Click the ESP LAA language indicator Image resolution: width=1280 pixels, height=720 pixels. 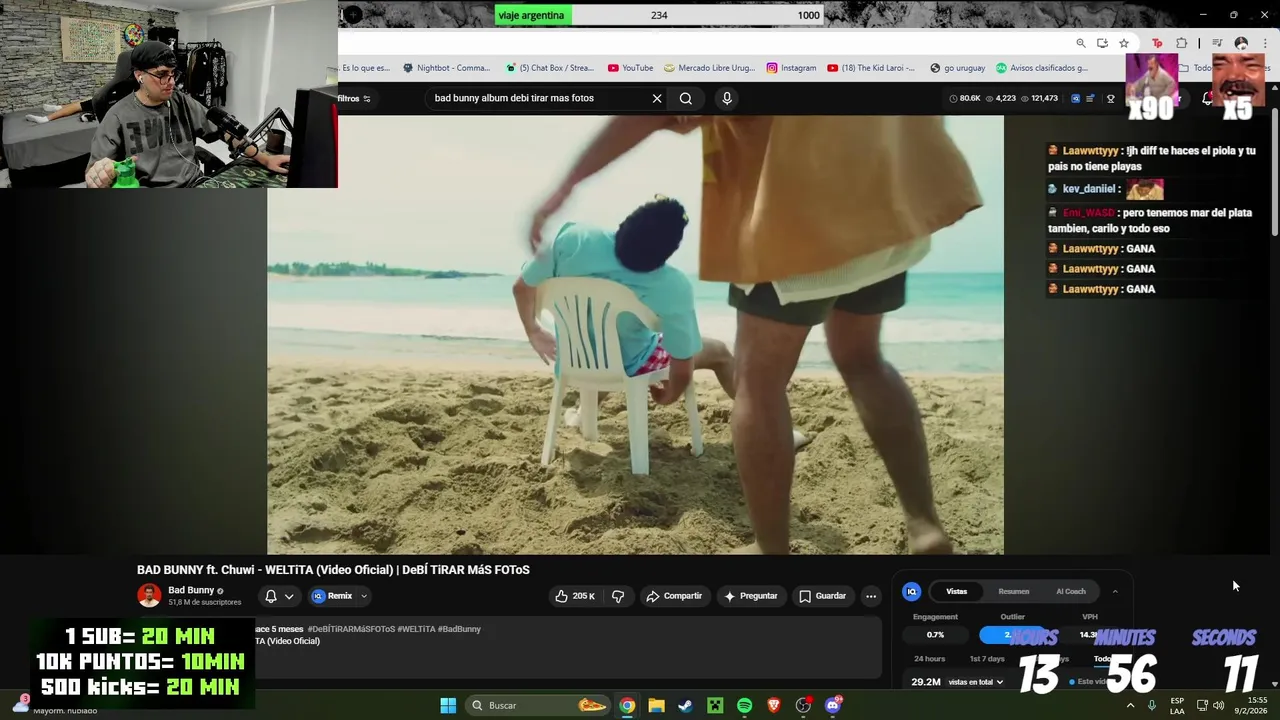pyautogui.click(x=1177, y=705)
